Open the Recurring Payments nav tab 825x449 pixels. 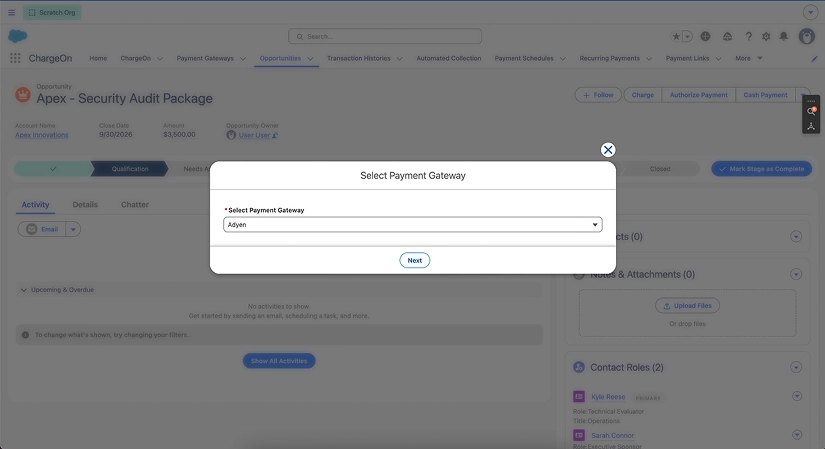(x=610, y=58)
